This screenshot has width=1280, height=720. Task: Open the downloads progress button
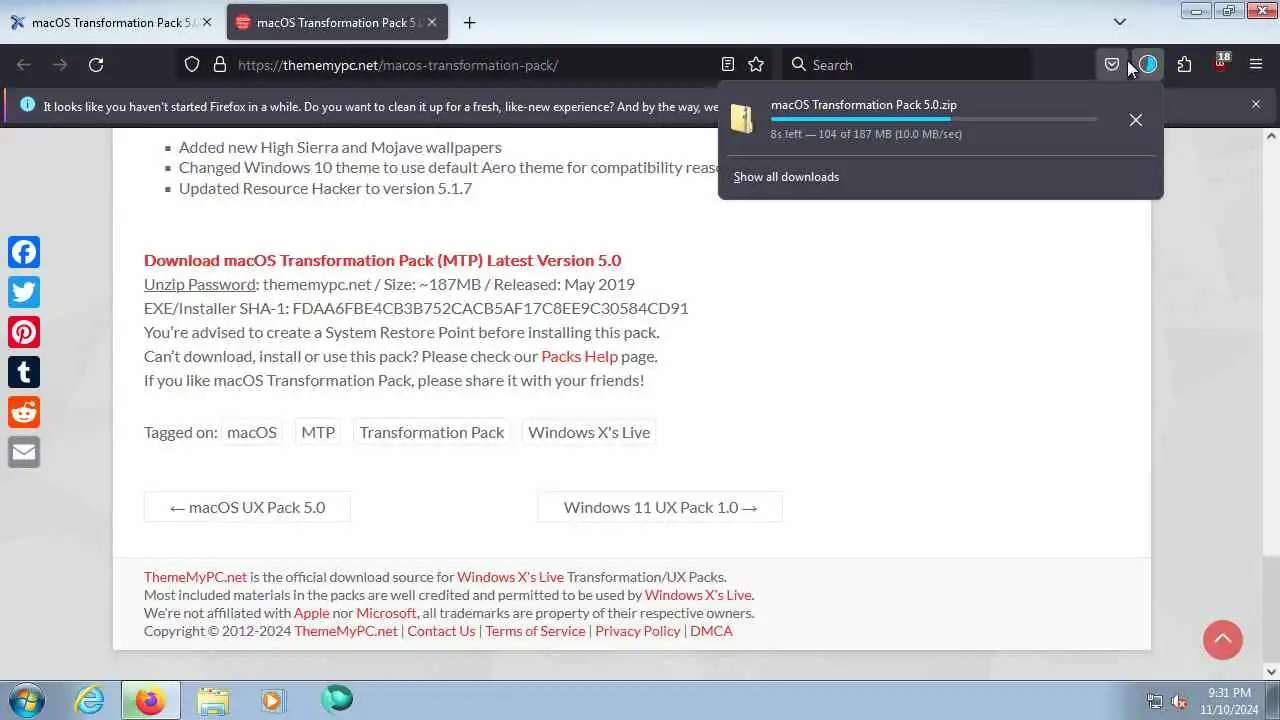tap(1148, 64)
